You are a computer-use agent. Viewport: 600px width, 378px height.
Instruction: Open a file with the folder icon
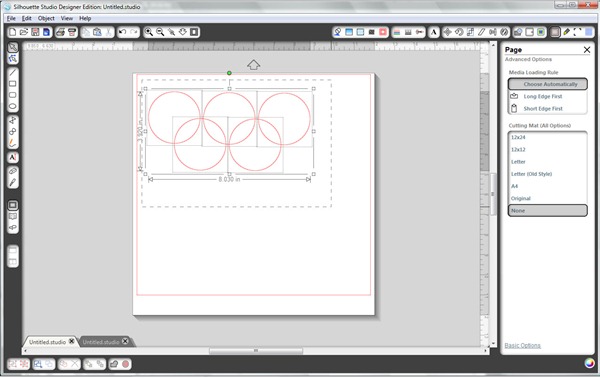24,32
